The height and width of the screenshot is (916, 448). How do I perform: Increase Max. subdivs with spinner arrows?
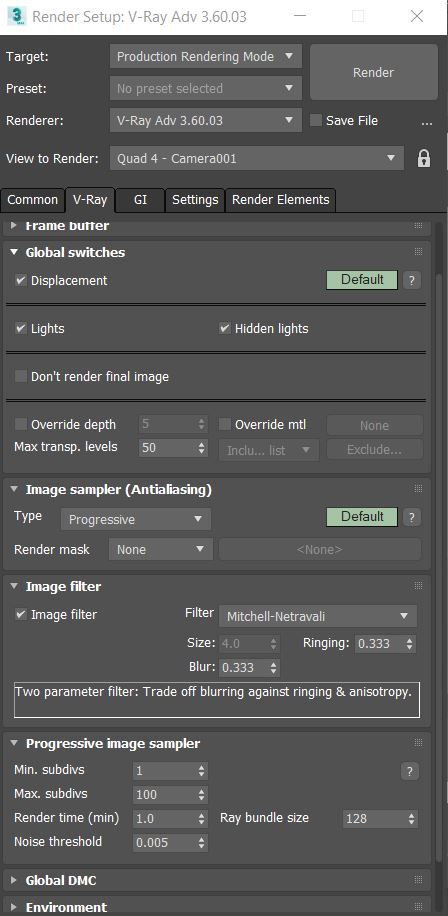[x=202, y=792]
